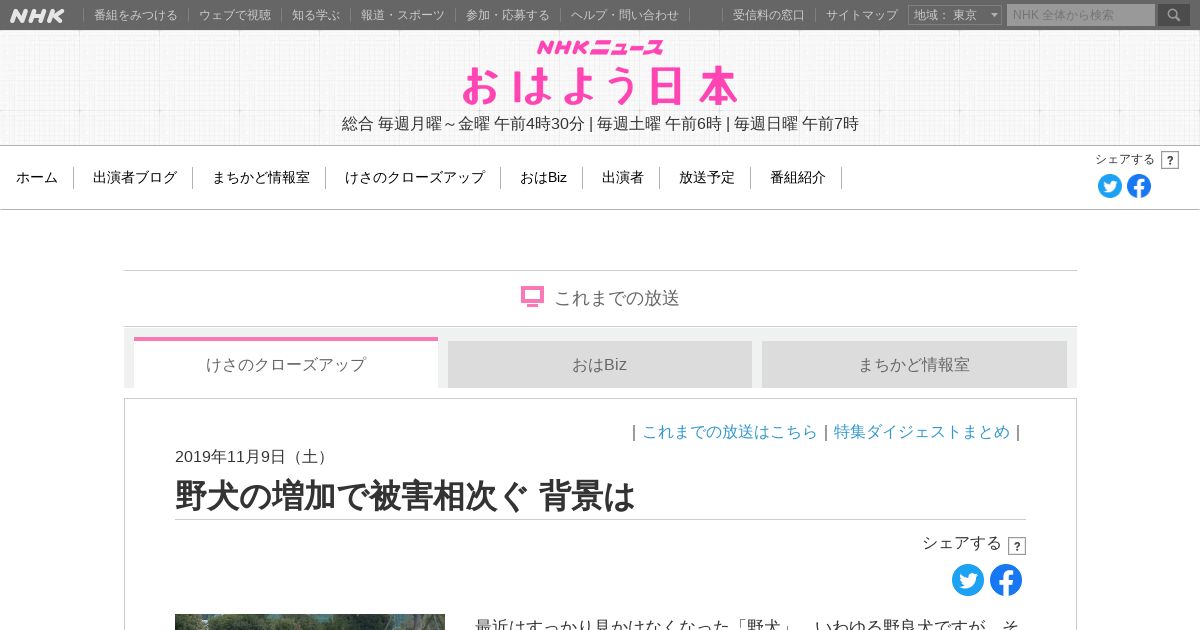Select 出演者ブログ in the program navigation

point(135,178)
